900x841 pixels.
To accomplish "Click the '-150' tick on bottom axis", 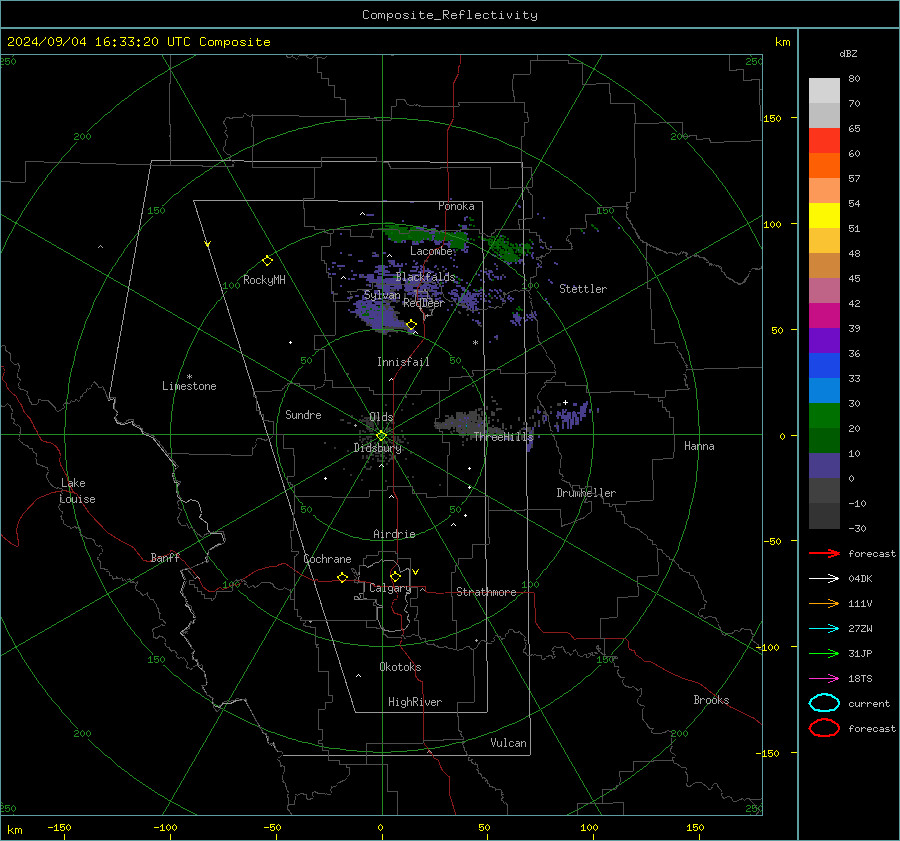I will click(x=59, y=827).
